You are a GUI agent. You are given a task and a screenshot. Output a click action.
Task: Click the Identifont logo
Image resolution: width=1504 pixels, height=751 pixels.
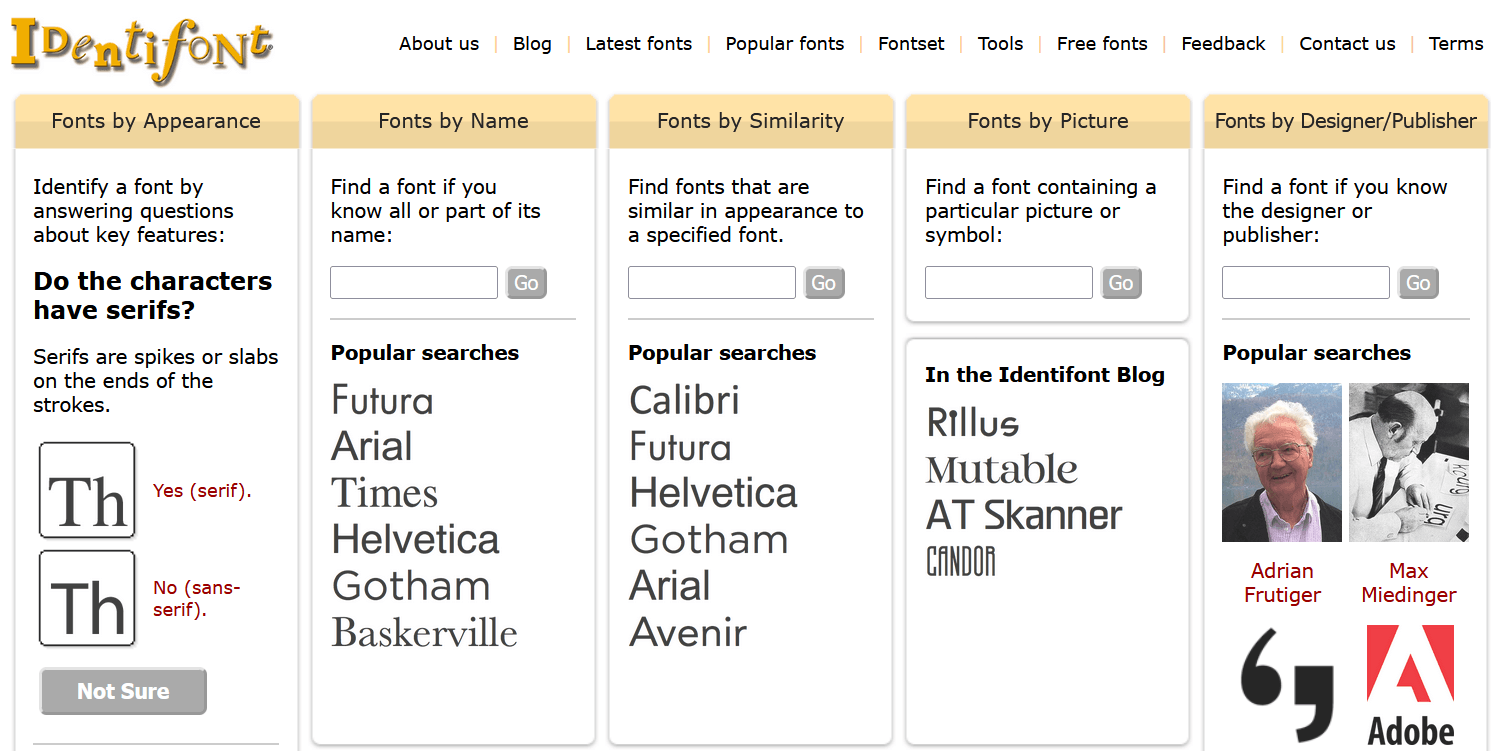click(142, 49)
